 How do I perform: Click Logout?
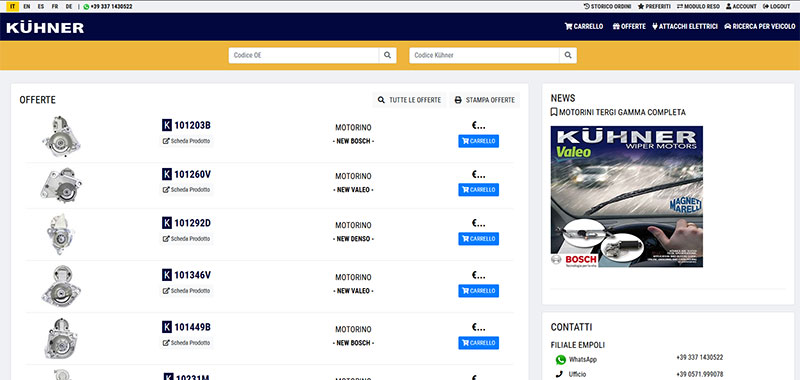[776, 7]
